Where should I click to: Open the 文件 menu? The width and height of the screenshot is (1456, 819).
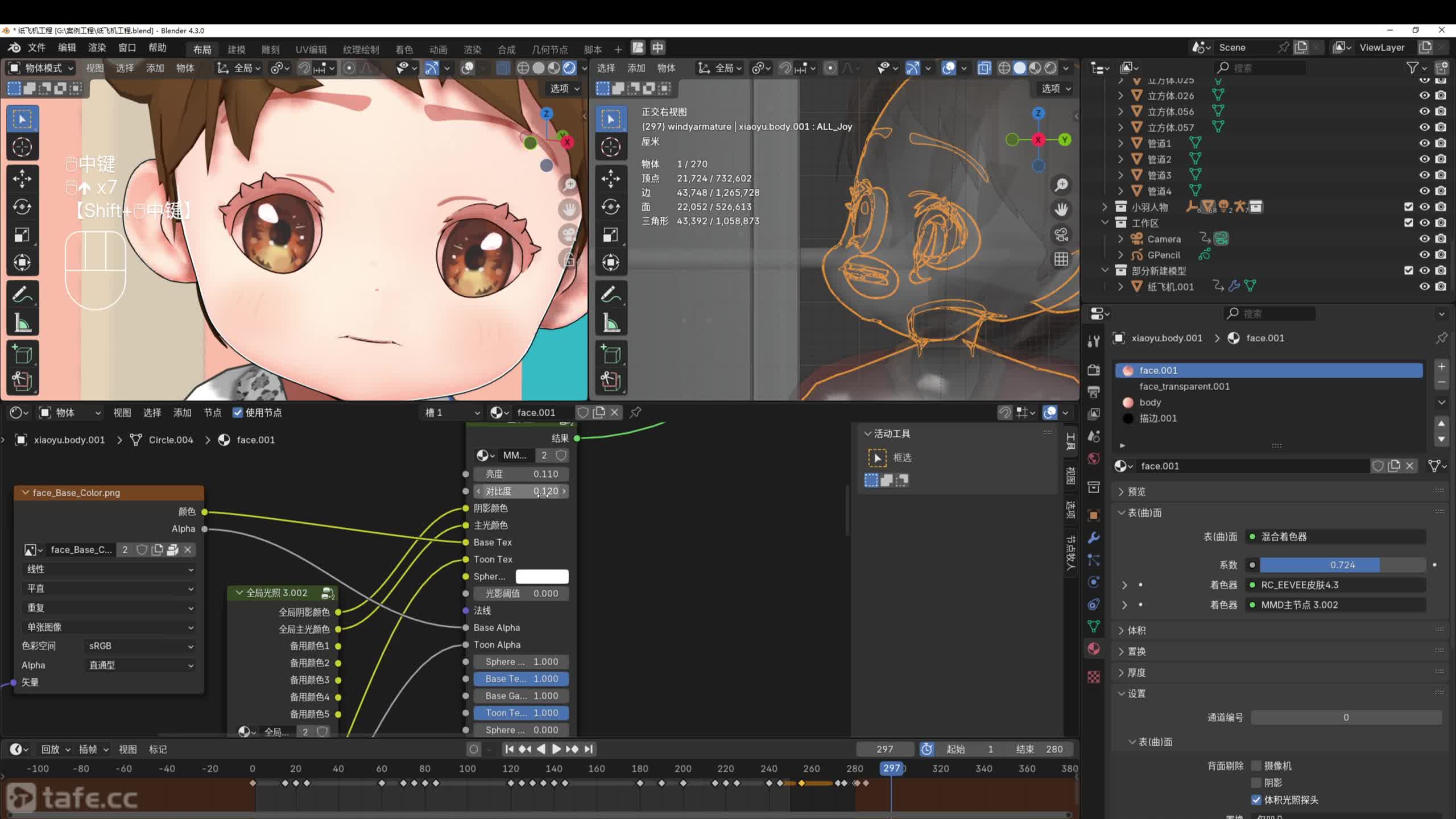click(37, 48)
